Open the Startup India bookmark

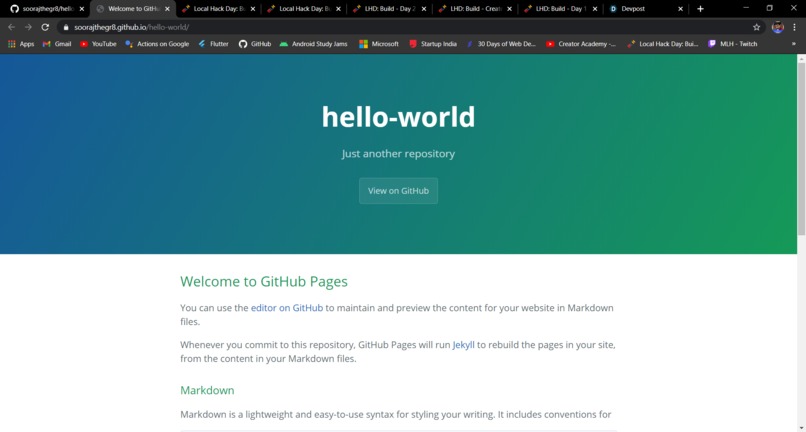[433, 44]
